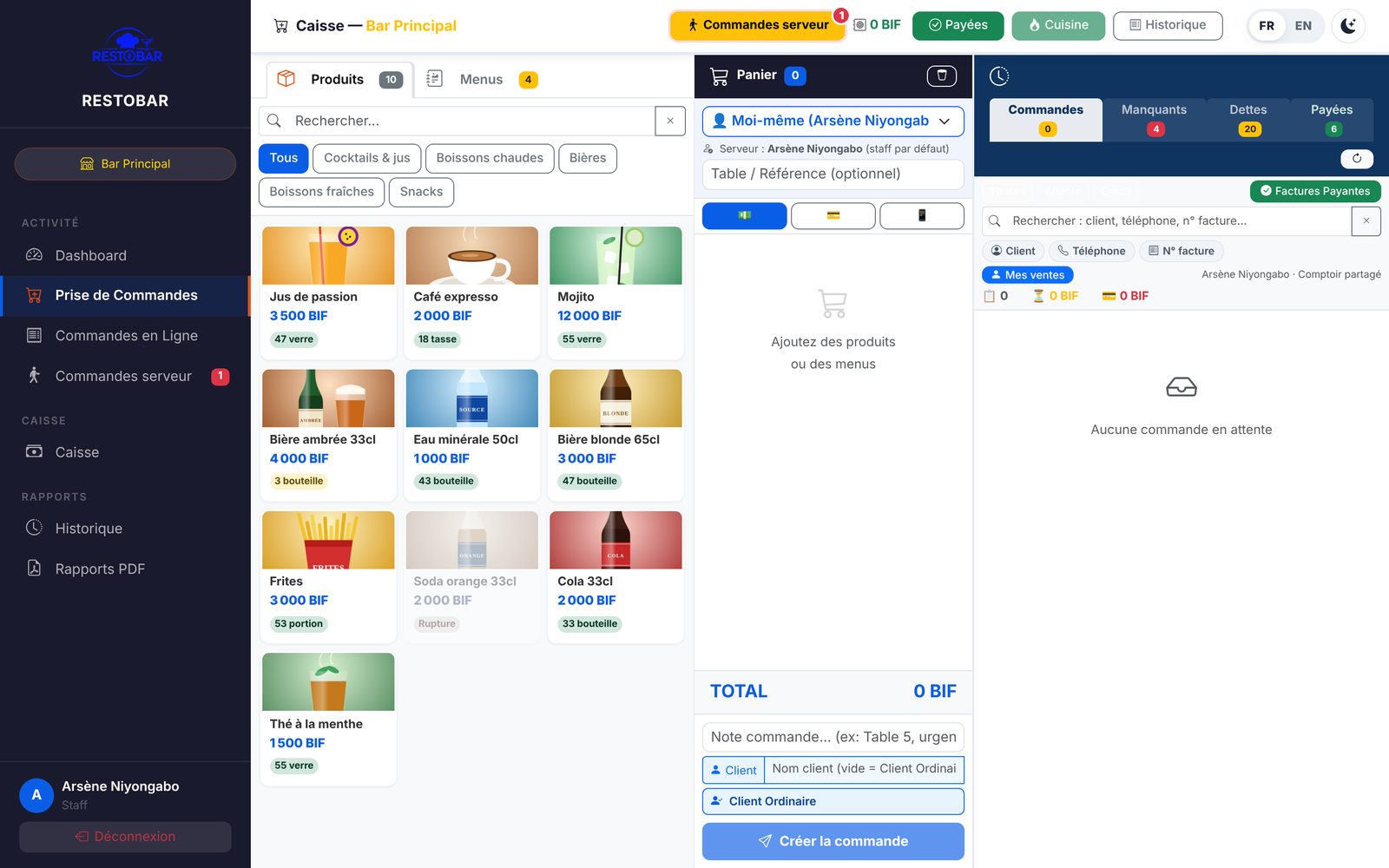The image size is (1389, 868).
Task: Filter products by Boissons chaudes
Action: point(490,158)
